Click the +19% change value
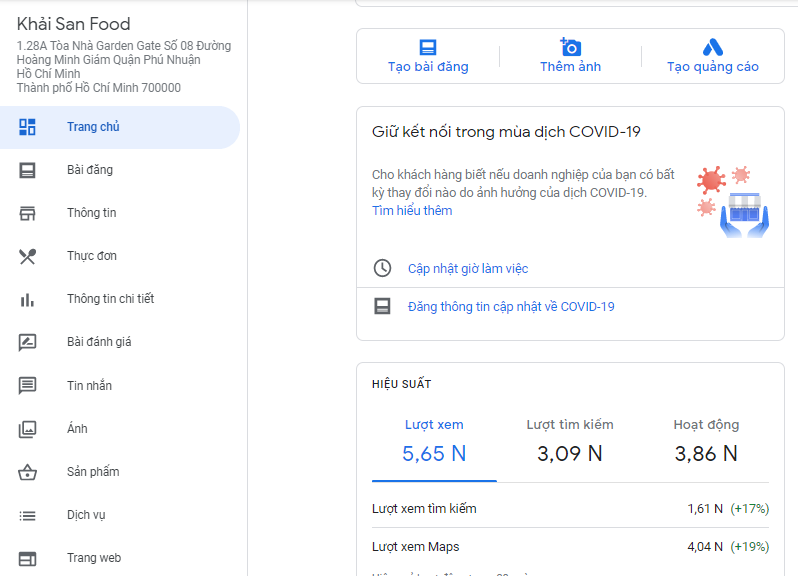This screenshot has height=576, width=798. tap(750, 546)
